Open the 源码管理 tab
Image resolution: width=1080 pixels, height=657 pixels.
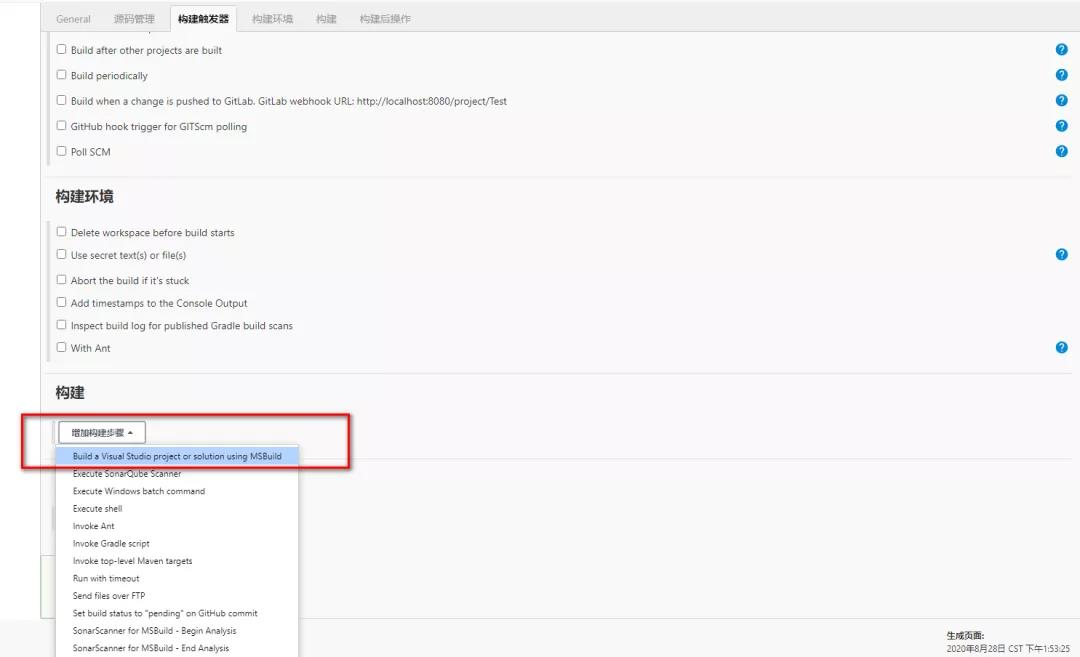[x=134, y=19]
